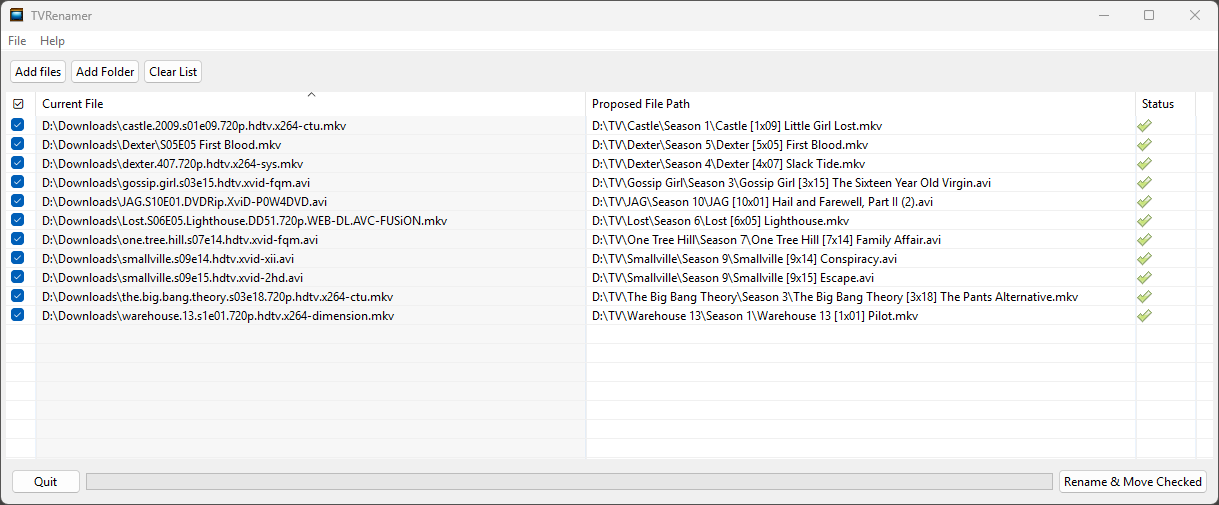Viewport: 1219px width, 505px height.
Task: Select current file Dexter\S05E05 First Blood.mkv
Action: pos(161,145)
